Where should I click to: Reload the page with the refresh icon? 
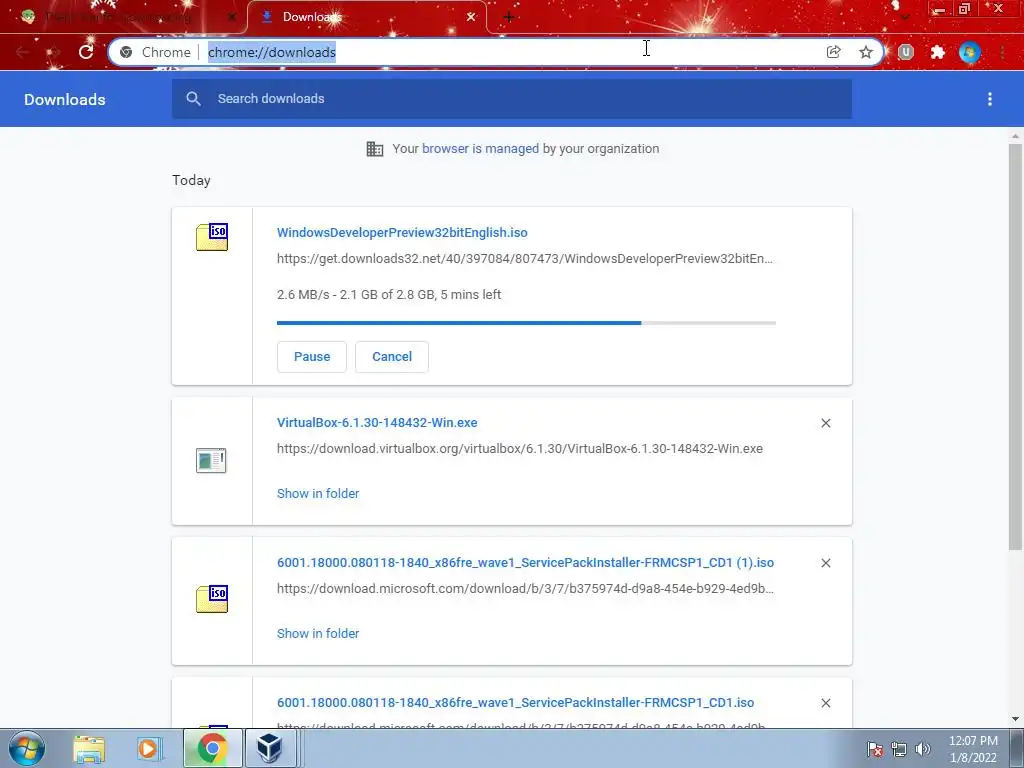(x=86, y=52)
